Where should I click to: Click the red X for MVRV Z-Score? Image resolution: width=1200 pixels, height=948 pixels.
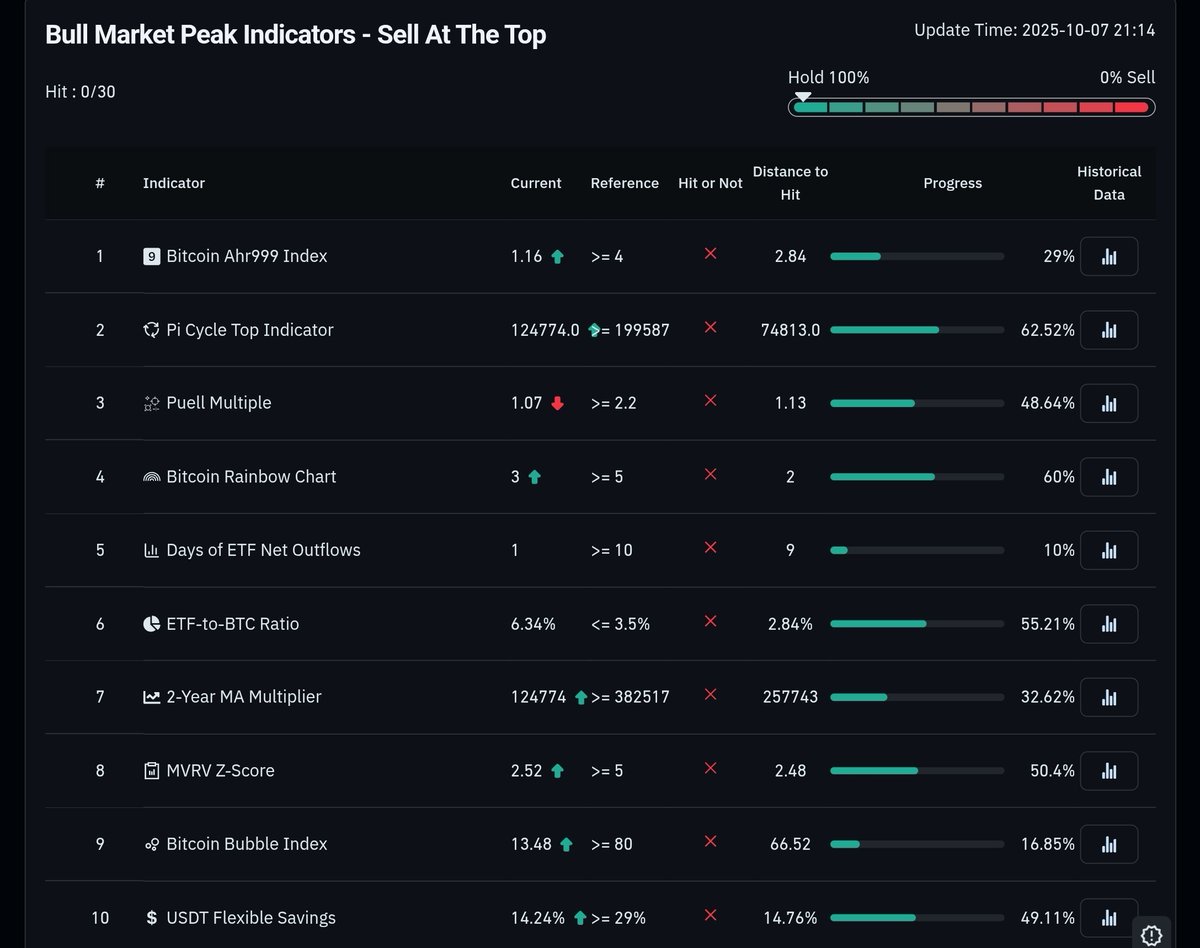[710, 768]
